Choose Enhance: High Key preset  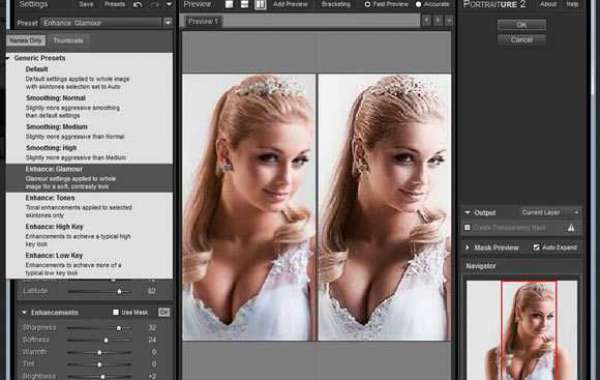[x=90, y=235]
